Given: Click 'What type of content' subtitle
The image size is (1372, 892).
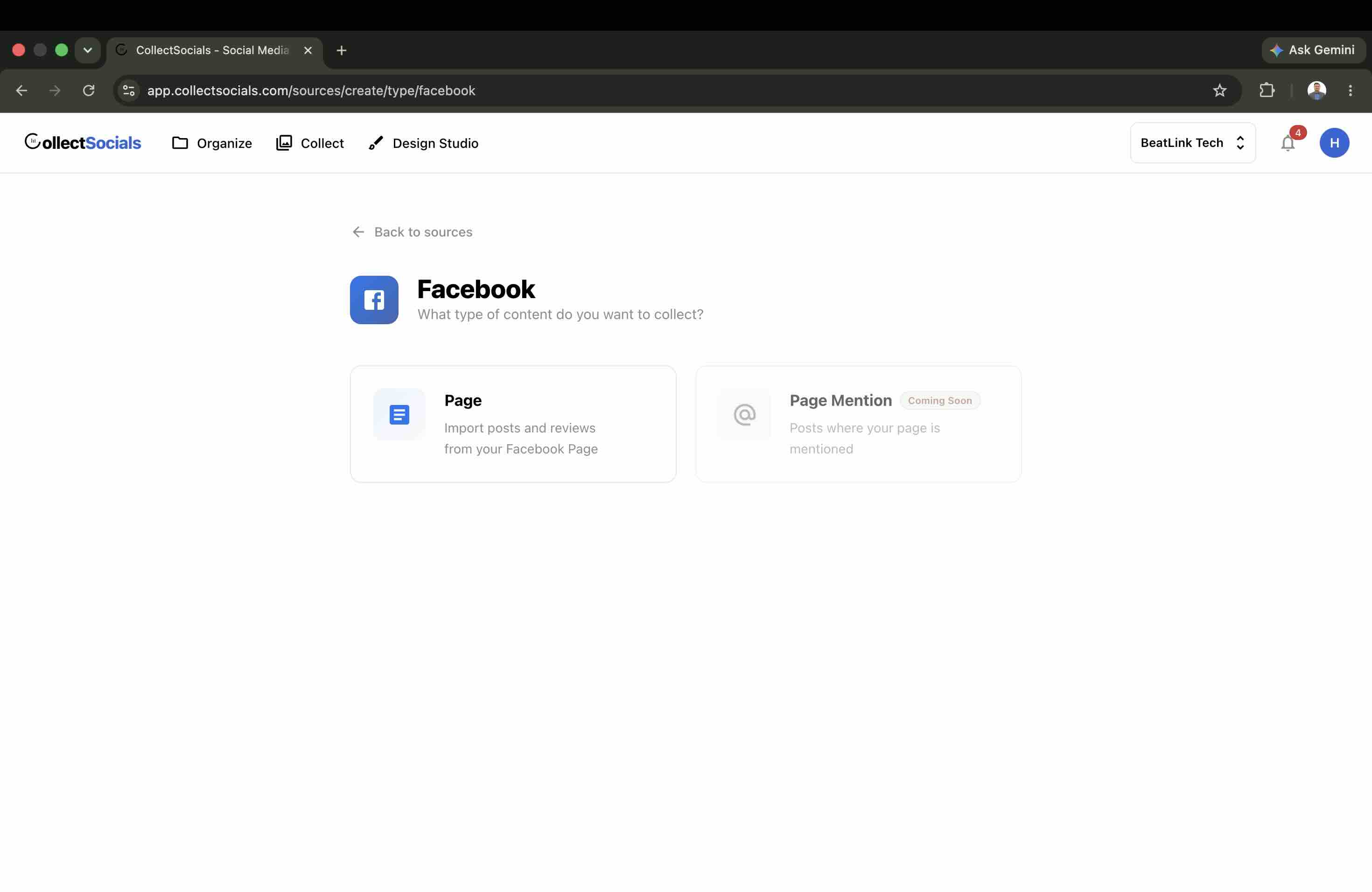Looking at the screenshot, I should (560, 314).
